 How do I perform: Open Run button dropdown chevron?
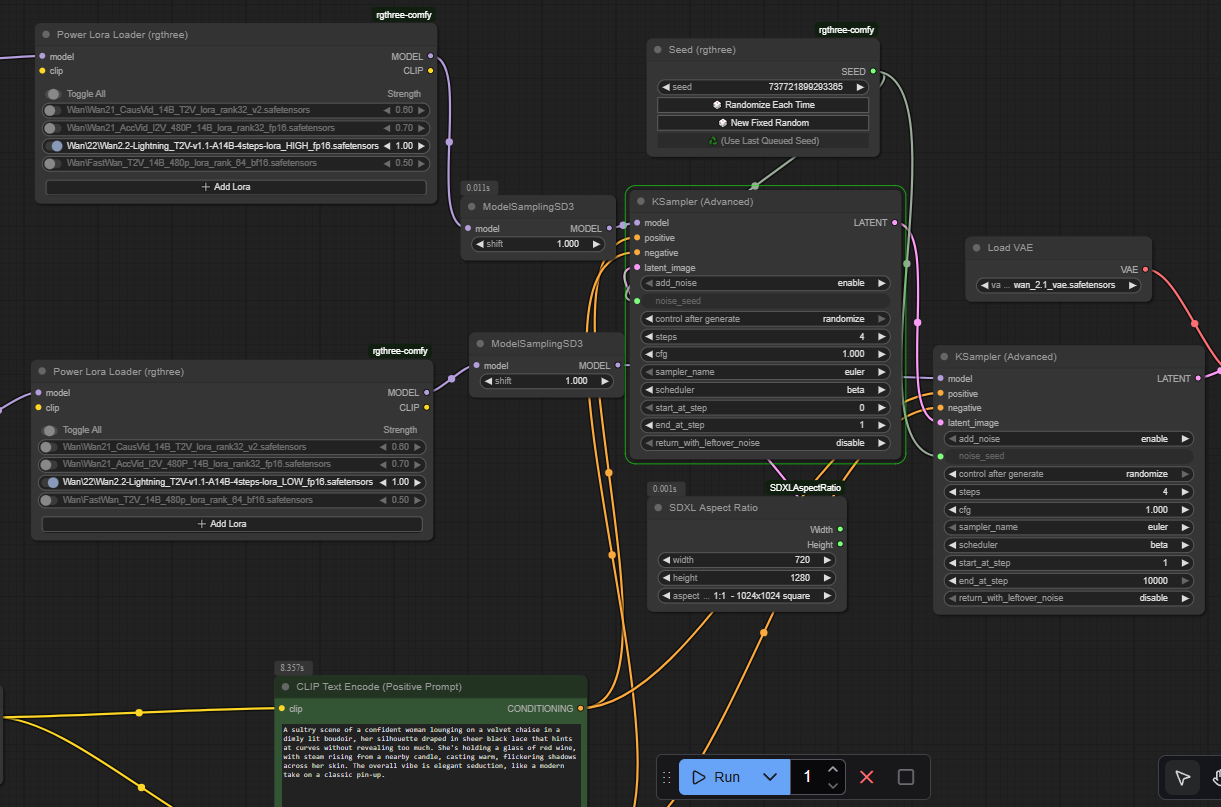coord(769,777)
